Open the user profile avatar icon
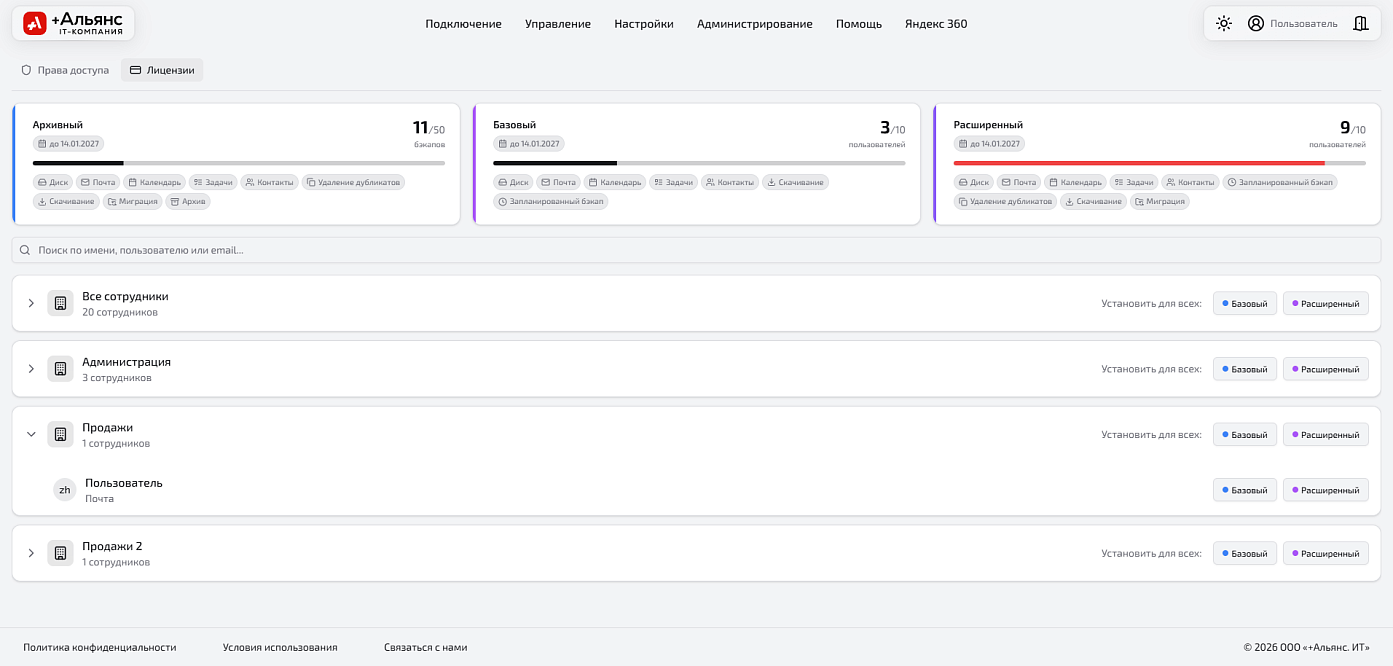1393x666 pixels. coord(1256,23)
